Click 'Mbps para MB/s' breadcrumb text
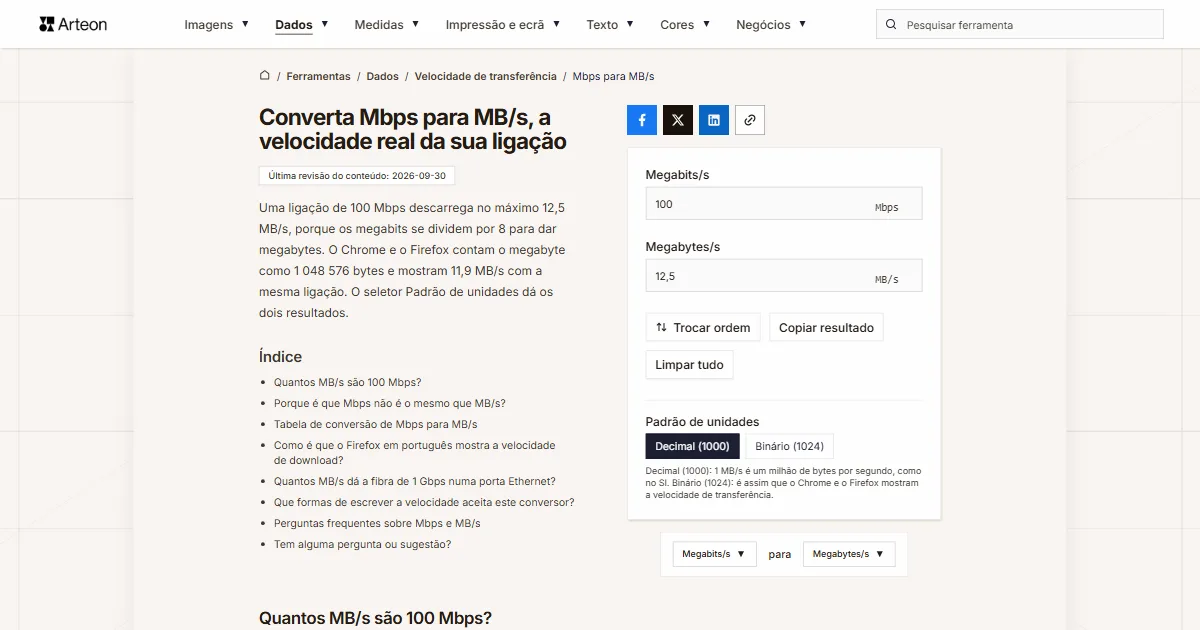 613,76
